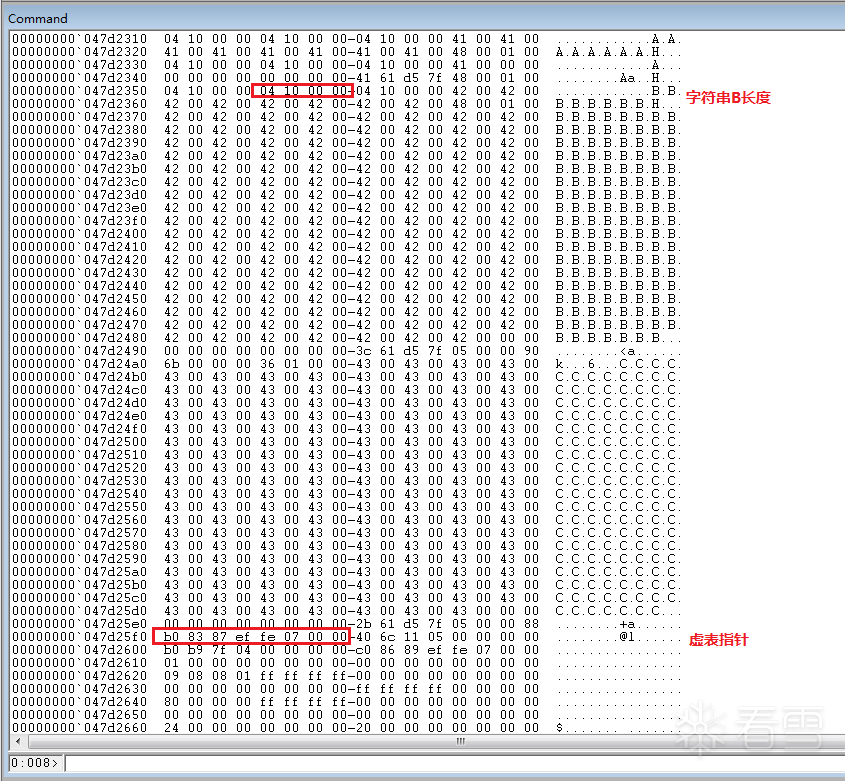The height and width of the screenshot is (781, 845).
Task: Select address 00000000`047d25f0
Action: pyautogui.click(x=79, y=637)
